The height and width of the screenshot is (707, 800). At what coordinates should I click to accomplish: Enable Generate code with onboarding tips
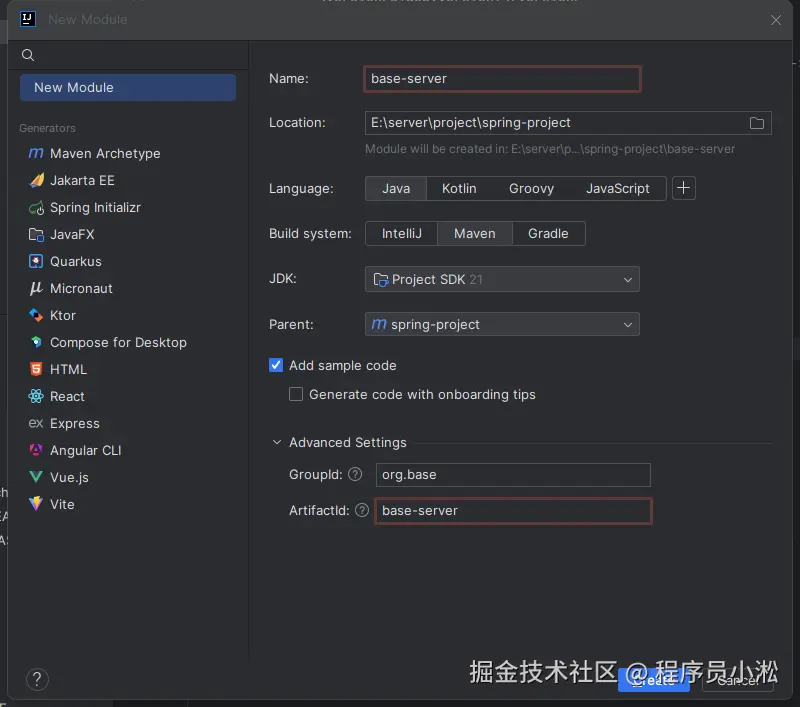[x=296, y=394]
